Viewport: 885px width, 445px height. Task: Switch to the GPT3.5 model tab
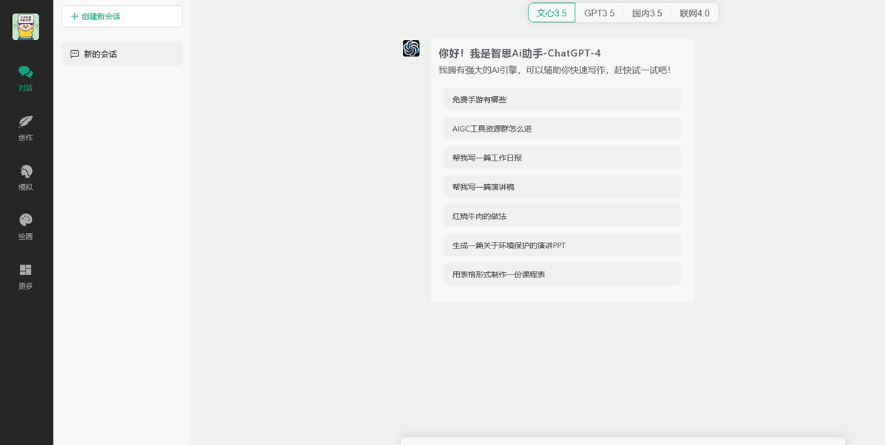tap(599, 13)
